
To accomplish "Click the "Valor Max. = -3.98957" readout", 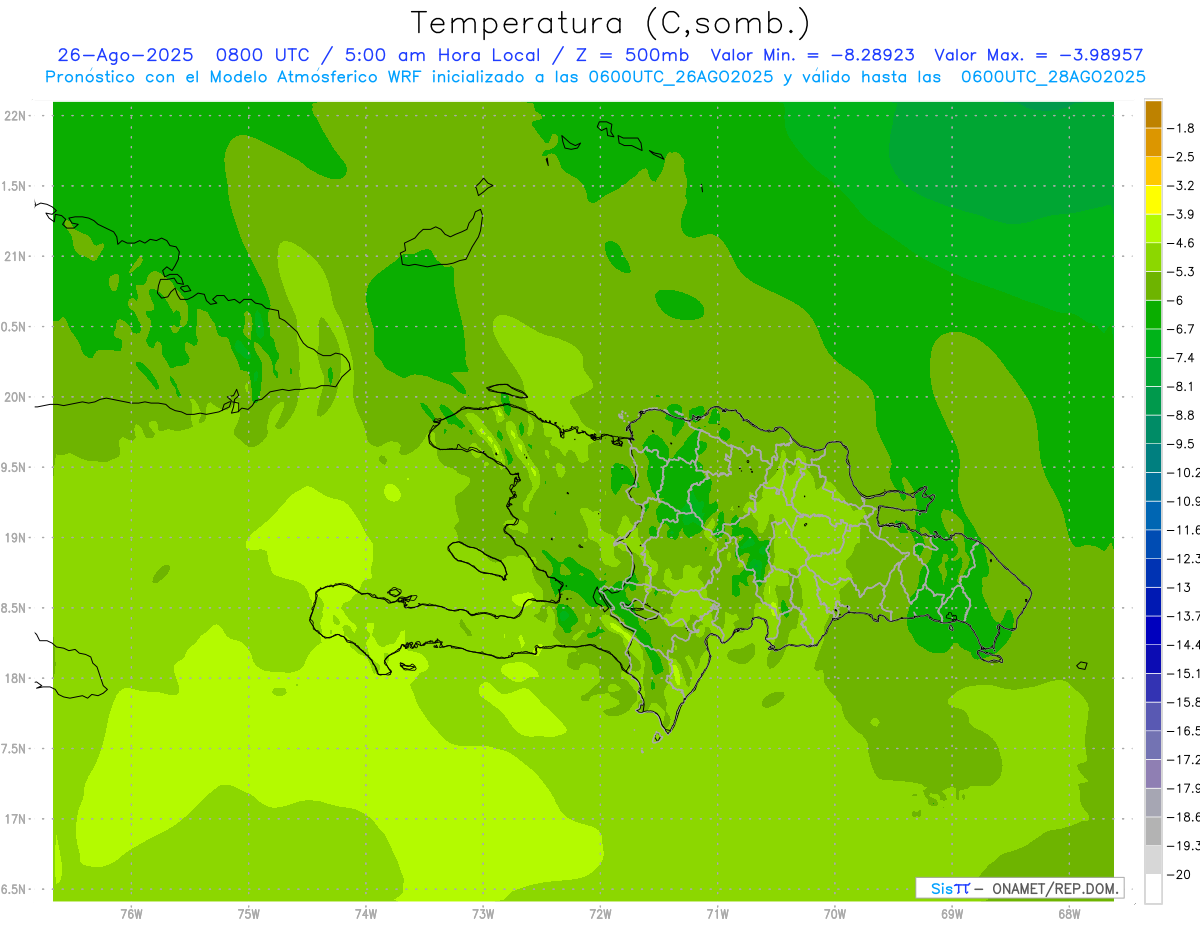I will click(x=1038, y=55).
